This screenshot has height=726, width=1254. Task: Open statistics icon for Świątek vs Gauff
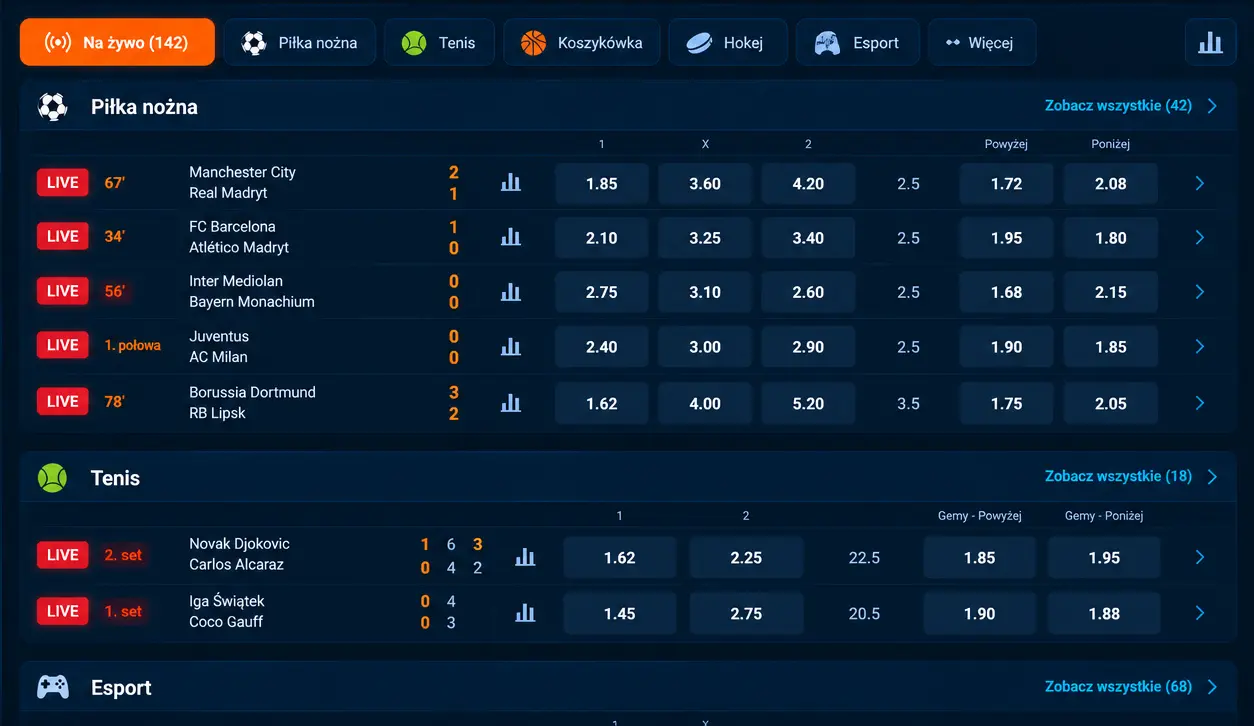[525, 613]
